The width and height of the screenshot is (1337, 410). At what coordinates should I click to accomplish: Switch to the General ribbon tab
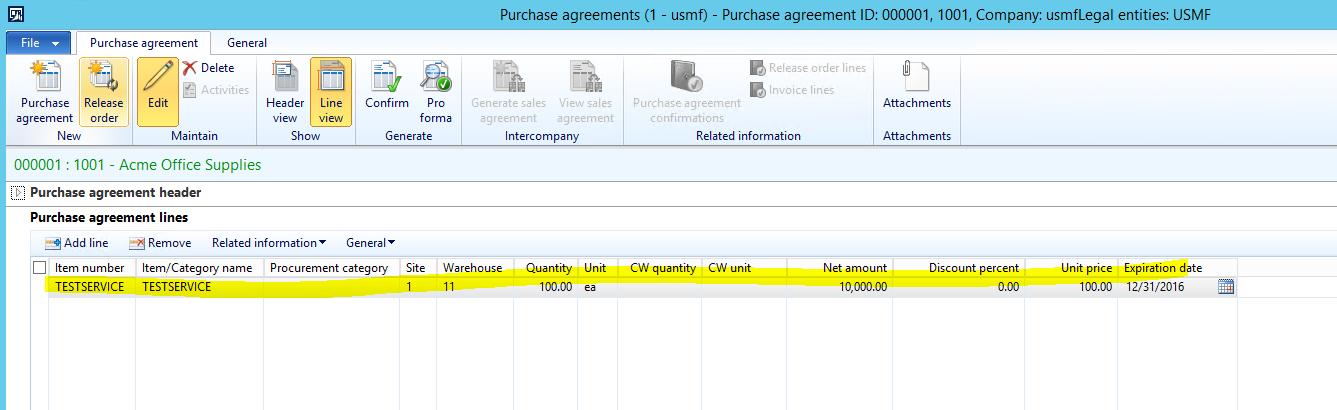click(x=246, y=43)
